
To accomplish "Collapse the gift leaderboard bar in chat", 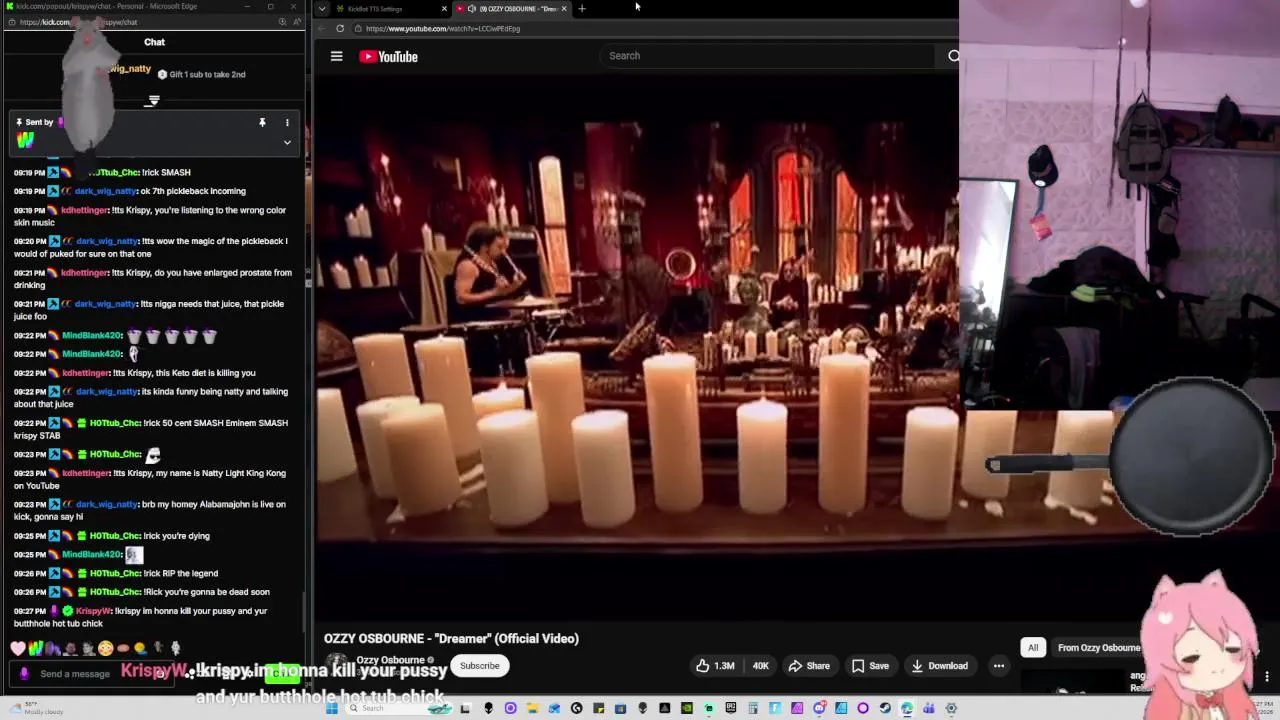I will point(153,101).
